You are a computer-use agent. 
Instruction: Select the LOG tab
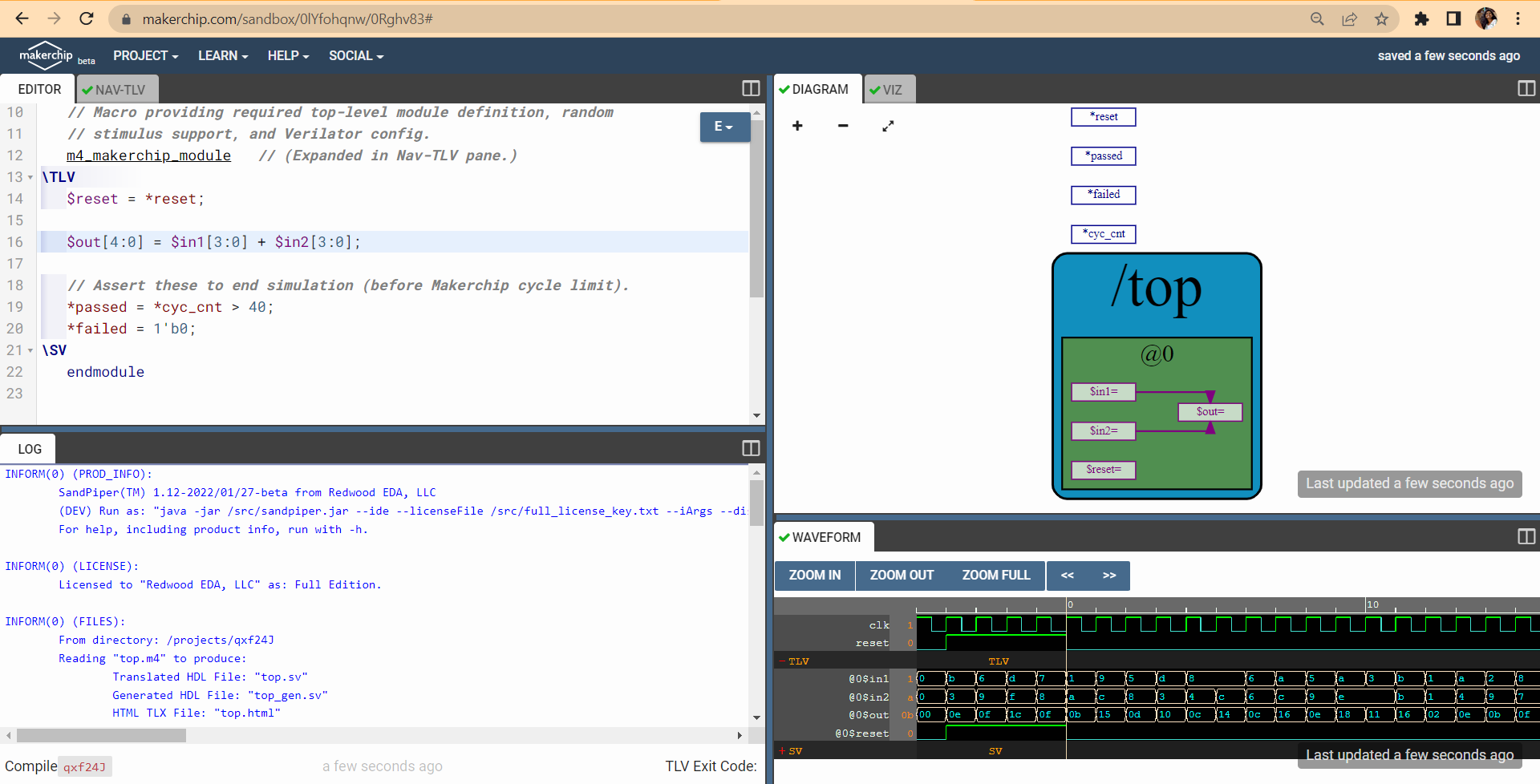point(30,449)
